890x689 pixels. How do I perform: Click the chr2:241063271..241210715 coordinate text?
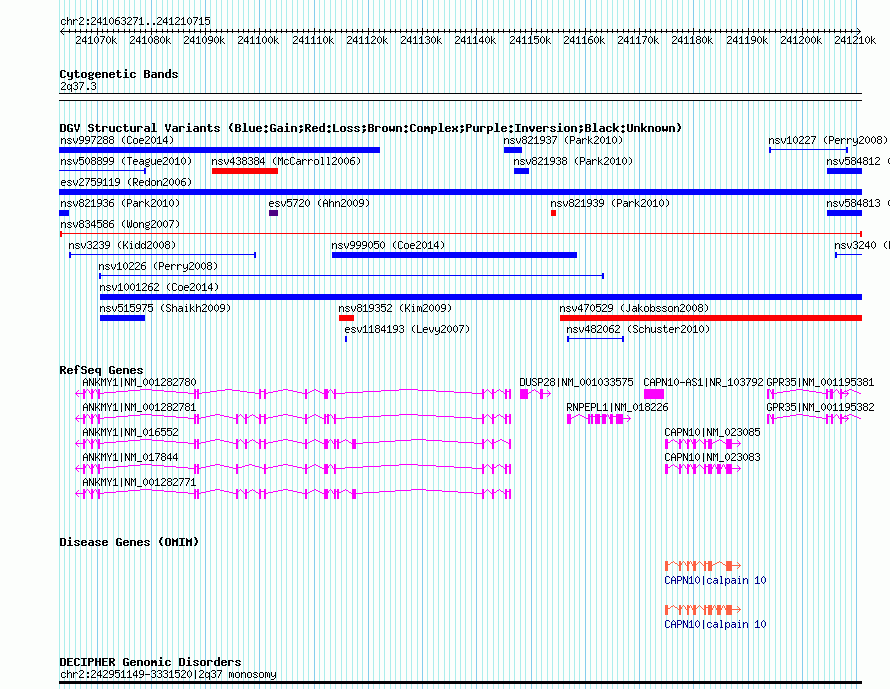tap(135, 21)
